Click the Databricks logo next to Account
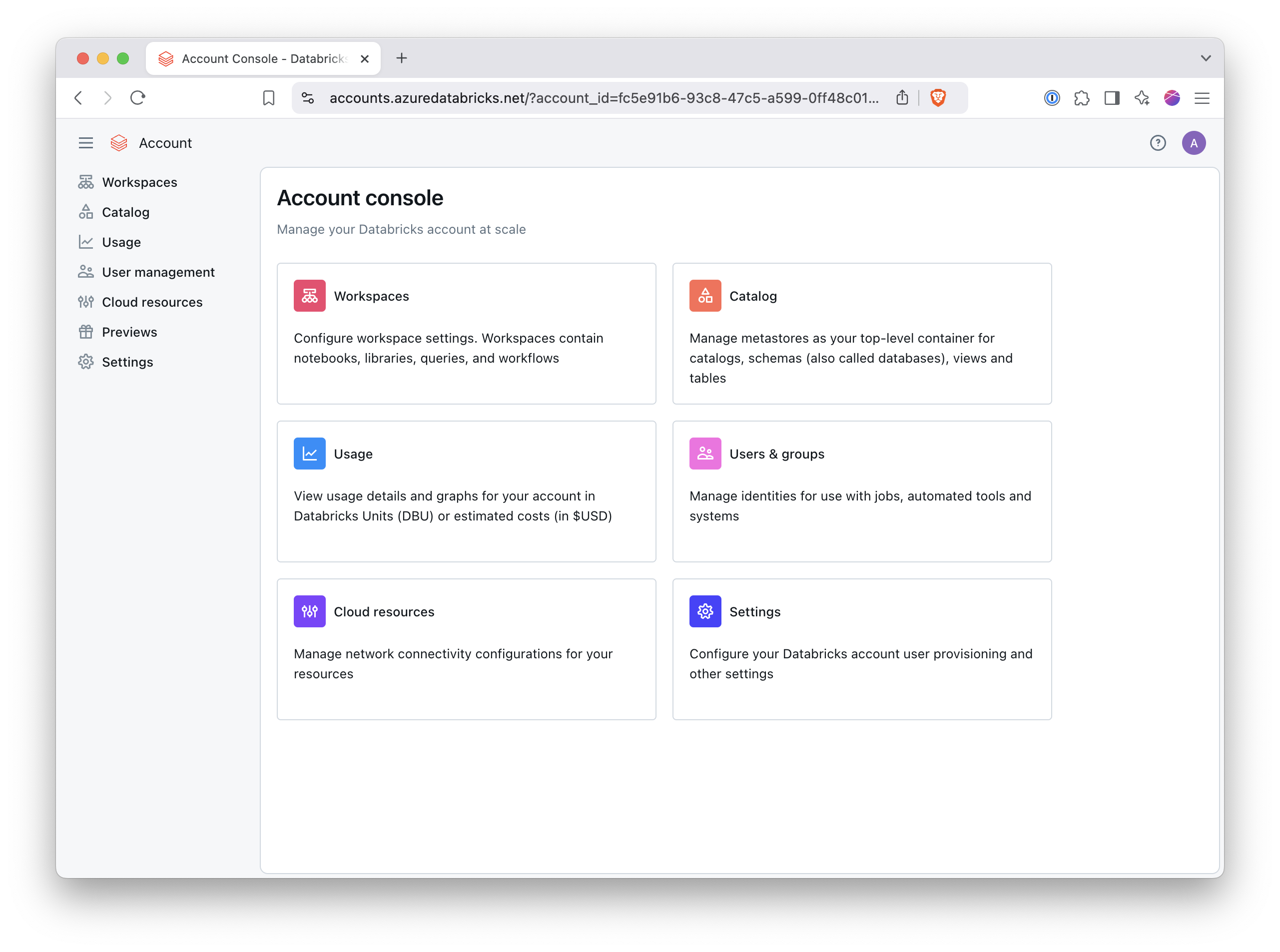1280x952 pixels. 119,143
